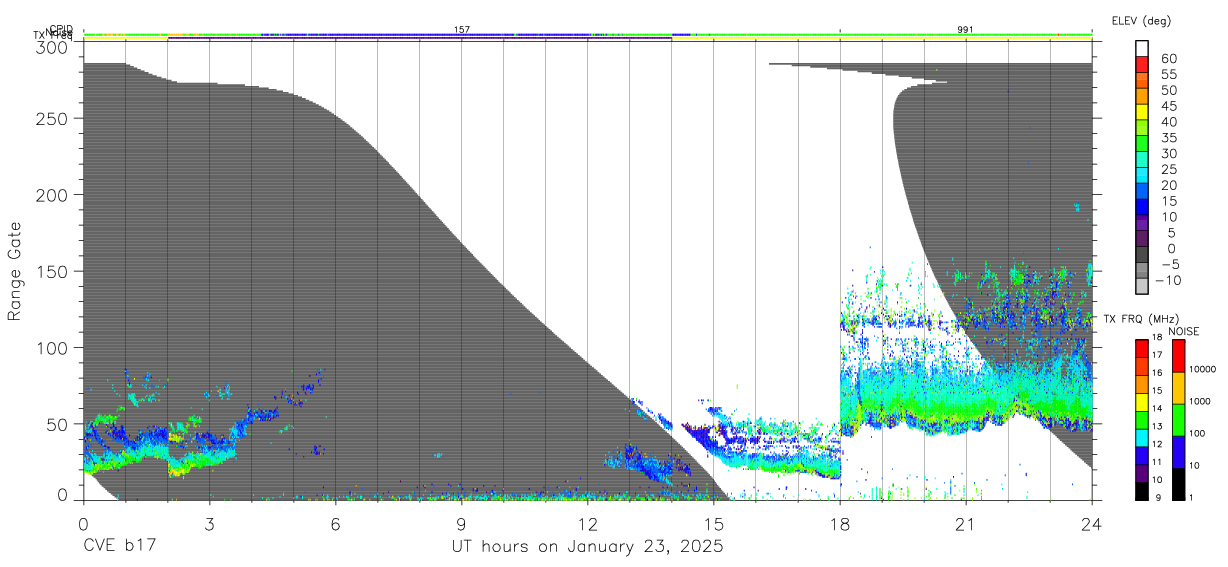Click the CPID '157' label above plot
Screen dimensions: 1228x567
pos(462,30)
